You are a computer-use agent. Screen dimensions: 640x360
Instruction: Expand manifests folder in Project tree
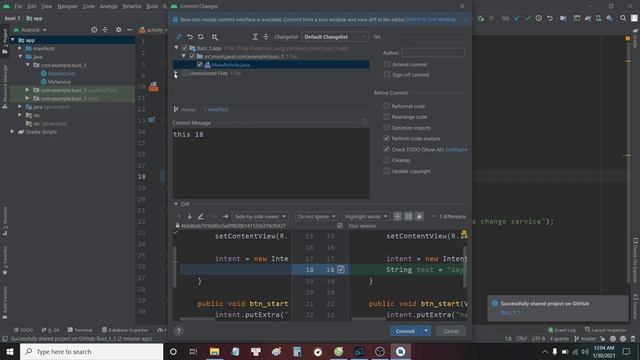pos(20,48)
